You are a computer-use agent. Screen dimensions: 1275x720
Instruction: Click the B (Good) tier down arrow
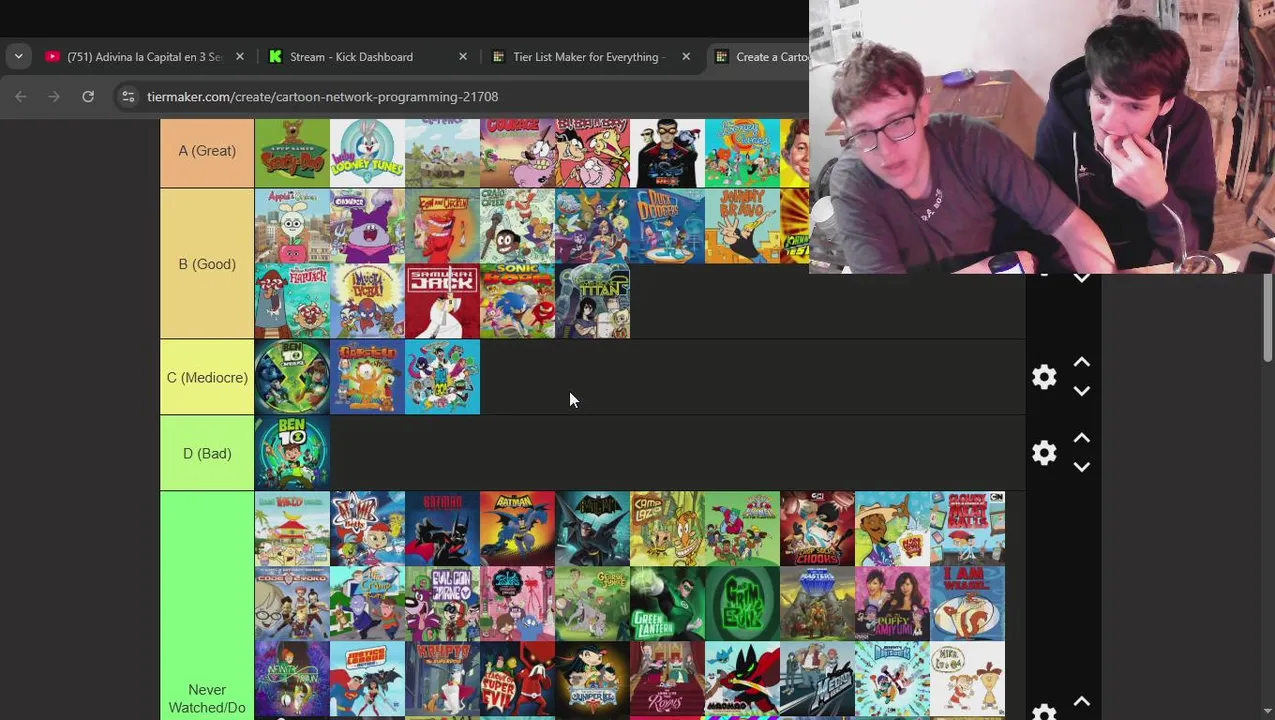[x=1081, y=278]
